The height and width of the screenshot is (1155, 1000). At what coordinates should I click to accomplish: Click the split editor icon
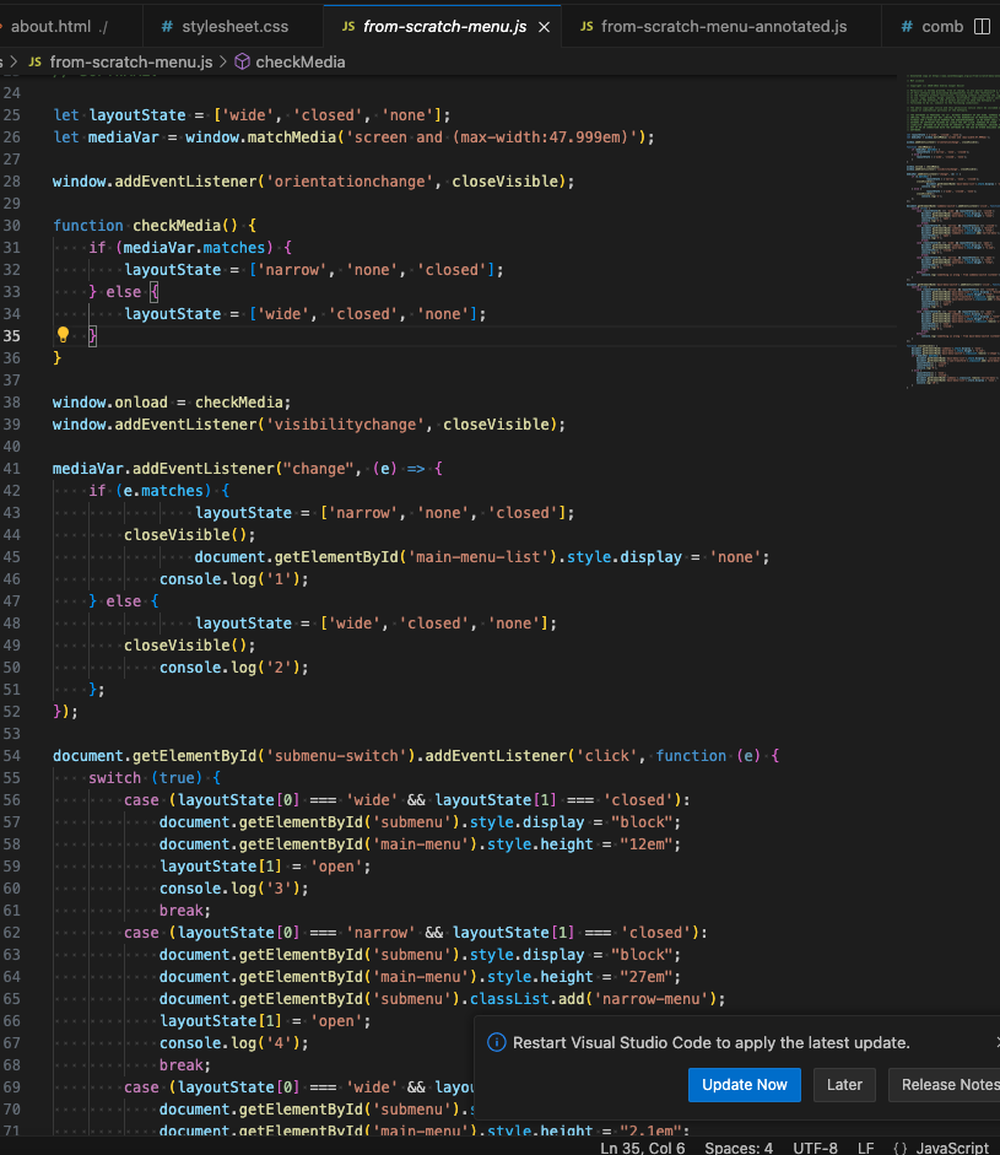(981, 26)
